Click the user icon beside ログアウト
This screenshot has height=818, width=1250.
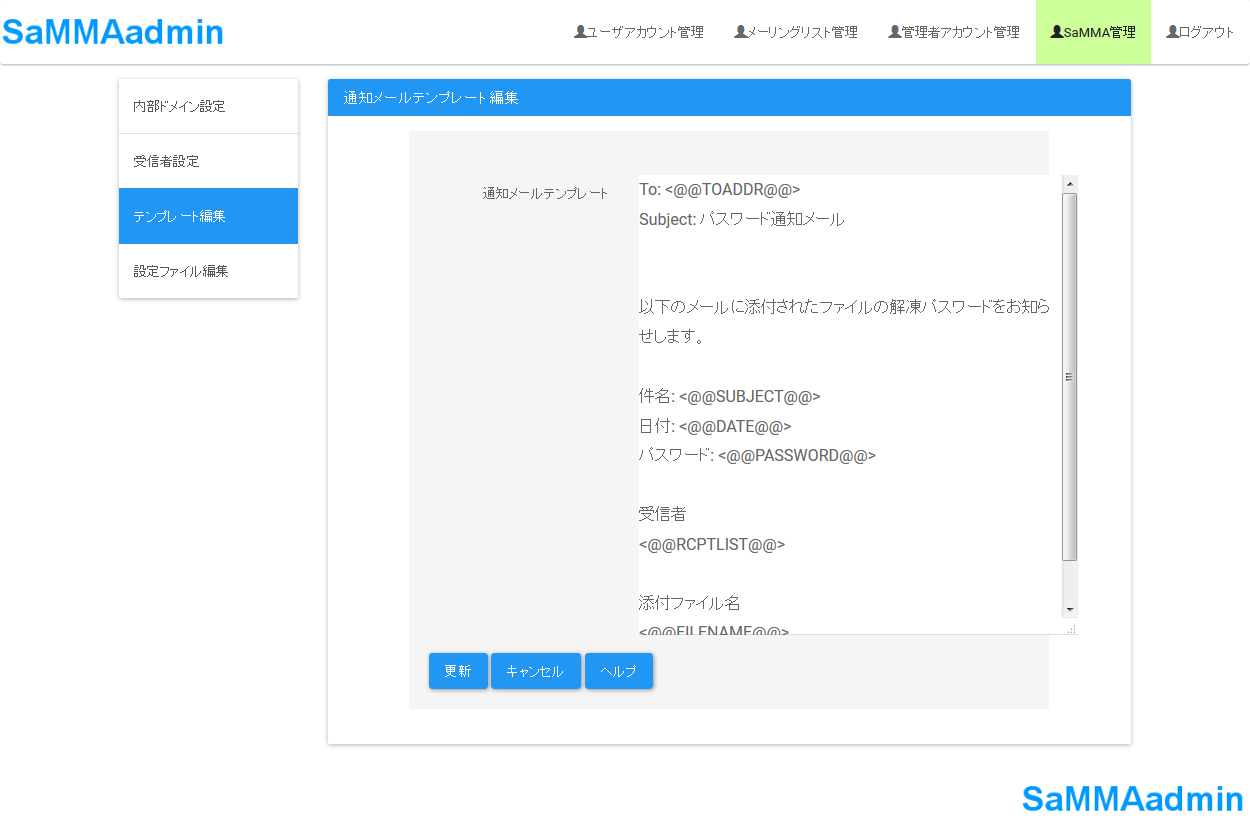tap(1172, 32)
